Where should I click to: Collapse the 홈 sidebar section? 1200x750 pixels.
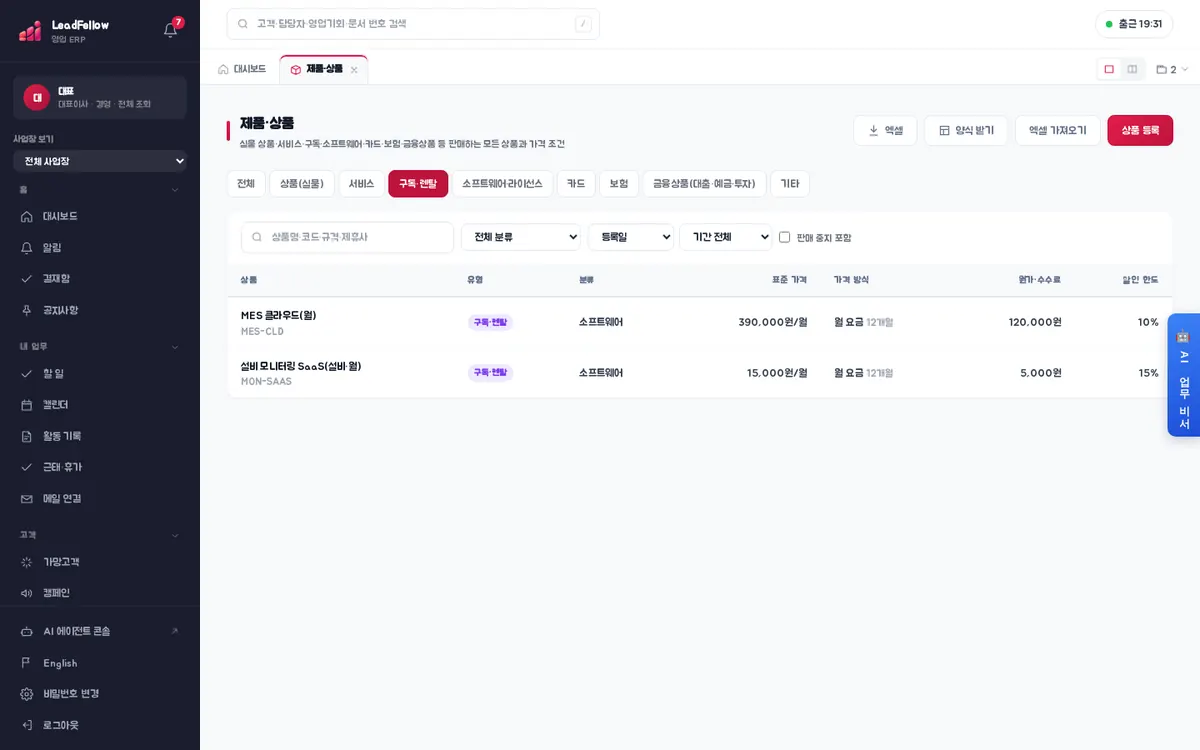pos(175,189)
